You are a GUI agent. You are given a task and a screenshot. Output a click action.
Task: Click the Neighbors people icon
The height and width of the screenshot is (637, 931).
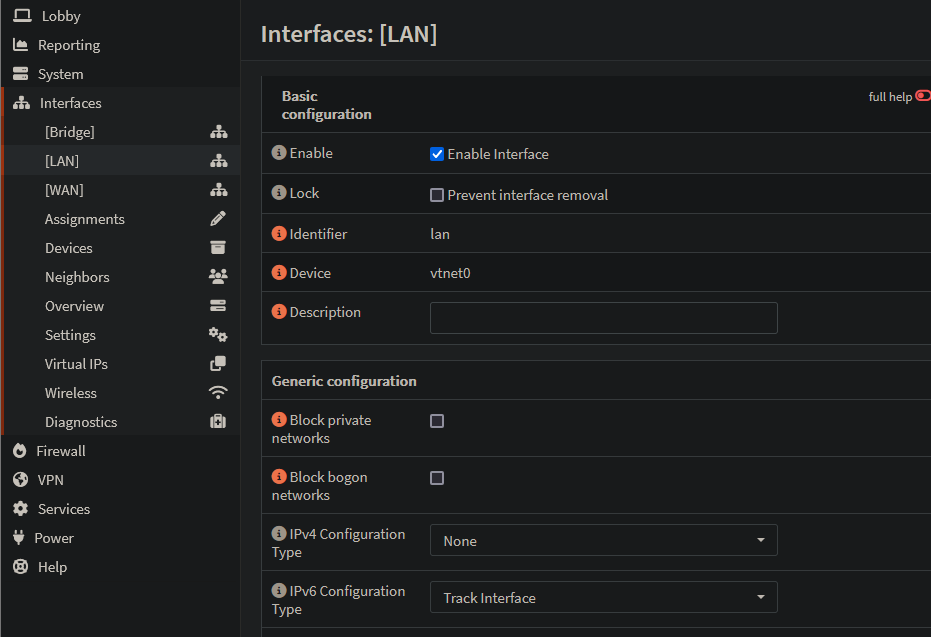pyautogui.click(x=218, y=277)
